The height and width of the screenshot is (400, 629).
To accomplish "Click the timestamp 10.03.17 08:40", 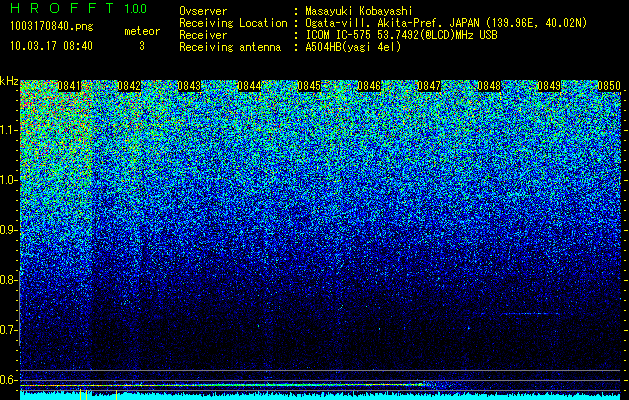I will pyautogui.click(x=51, y=46).
